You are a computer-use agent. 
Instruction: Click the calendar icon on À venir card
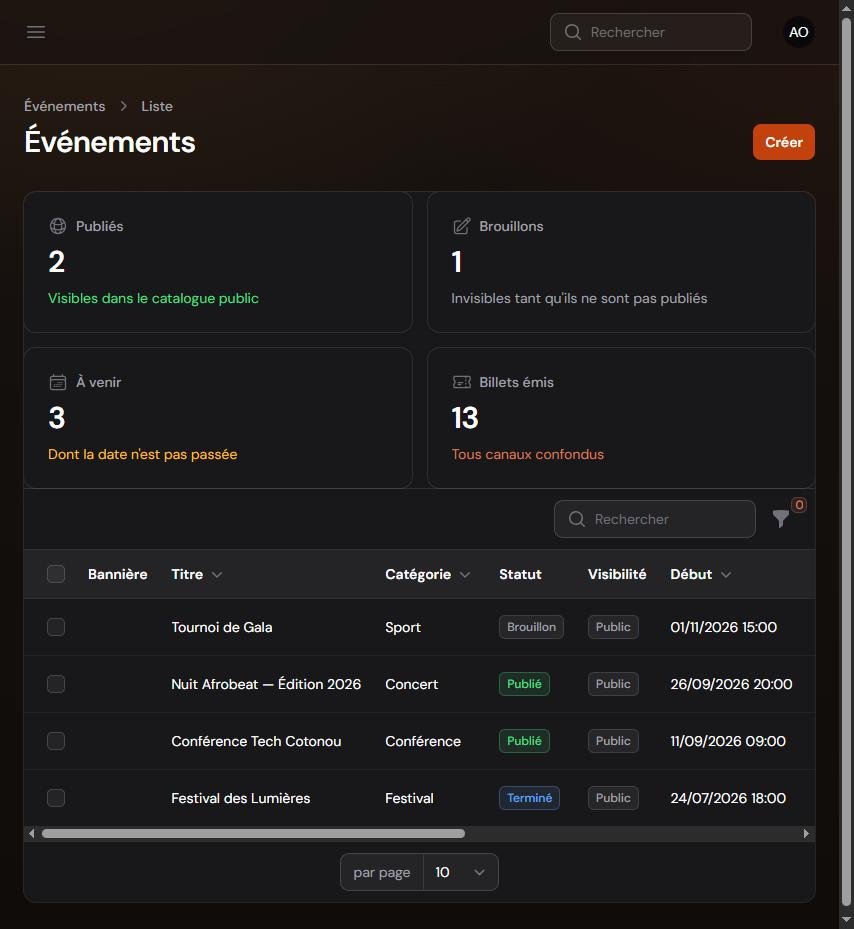click(57, 382)
